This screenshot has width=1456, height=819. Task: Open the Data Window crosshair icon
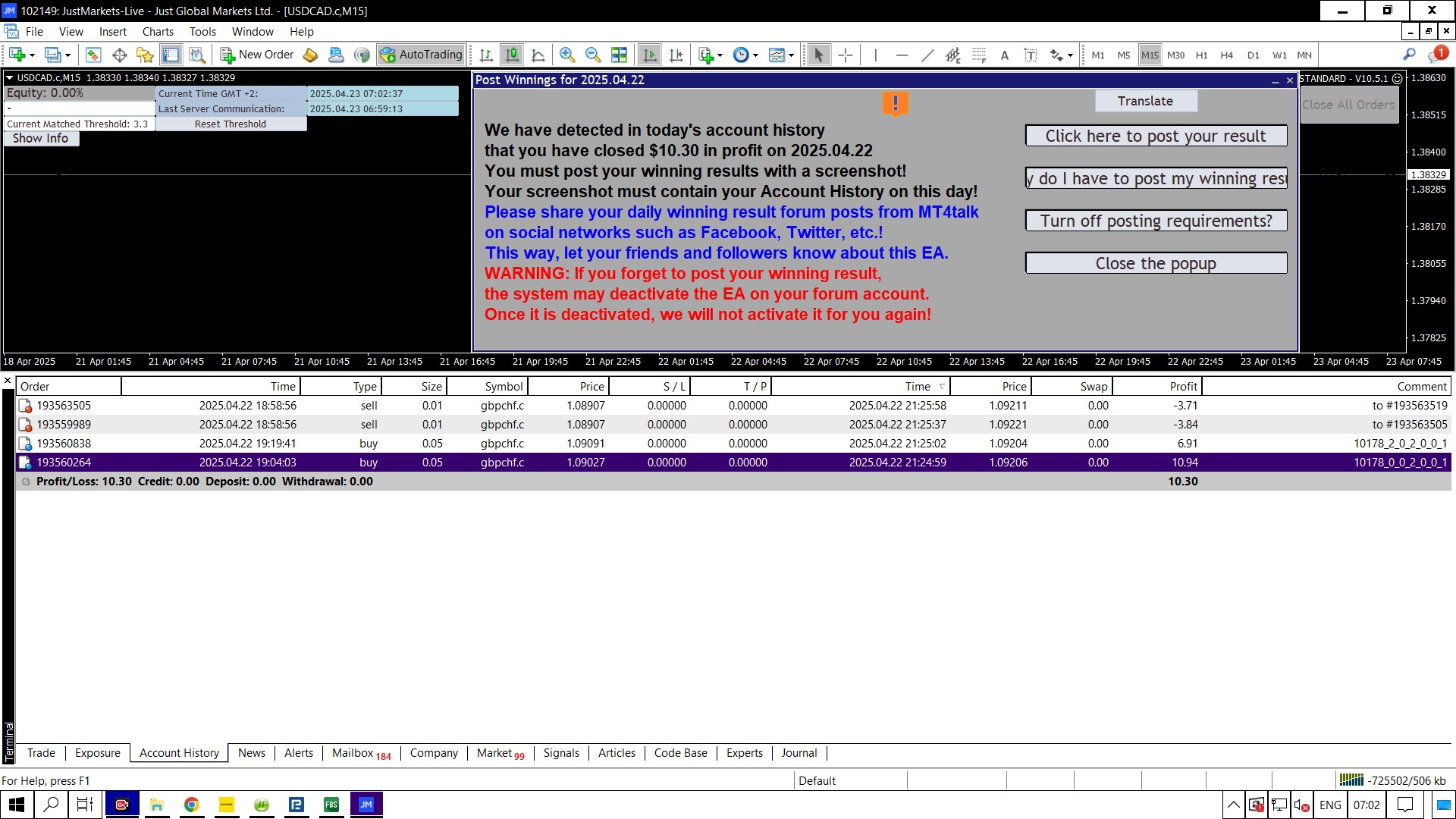(119, 55)
